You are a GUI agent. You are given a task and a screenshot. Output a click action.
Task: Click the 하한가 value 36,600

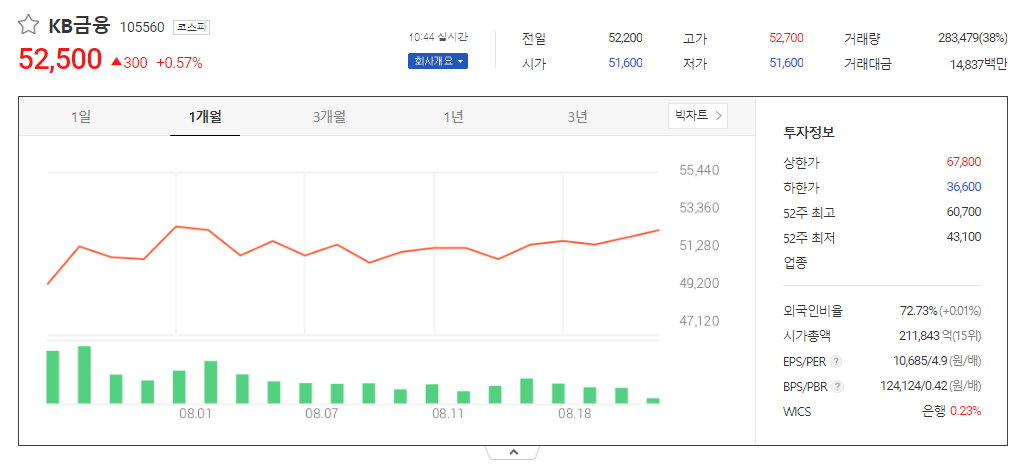point(964,187)
